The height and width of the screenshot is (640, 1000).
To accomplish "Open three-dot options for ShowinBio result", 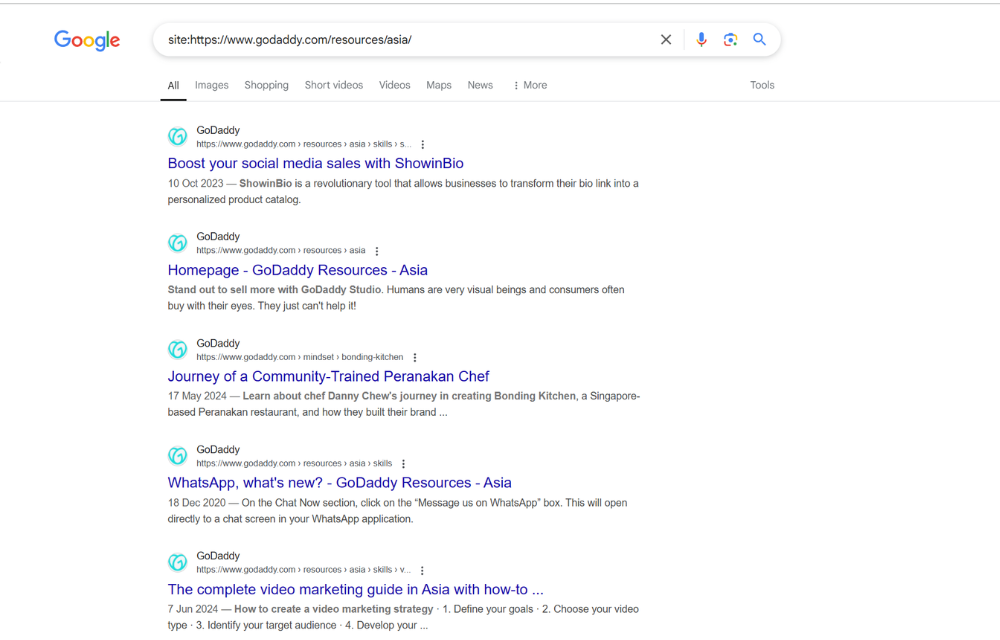I will tap(423, 145).
